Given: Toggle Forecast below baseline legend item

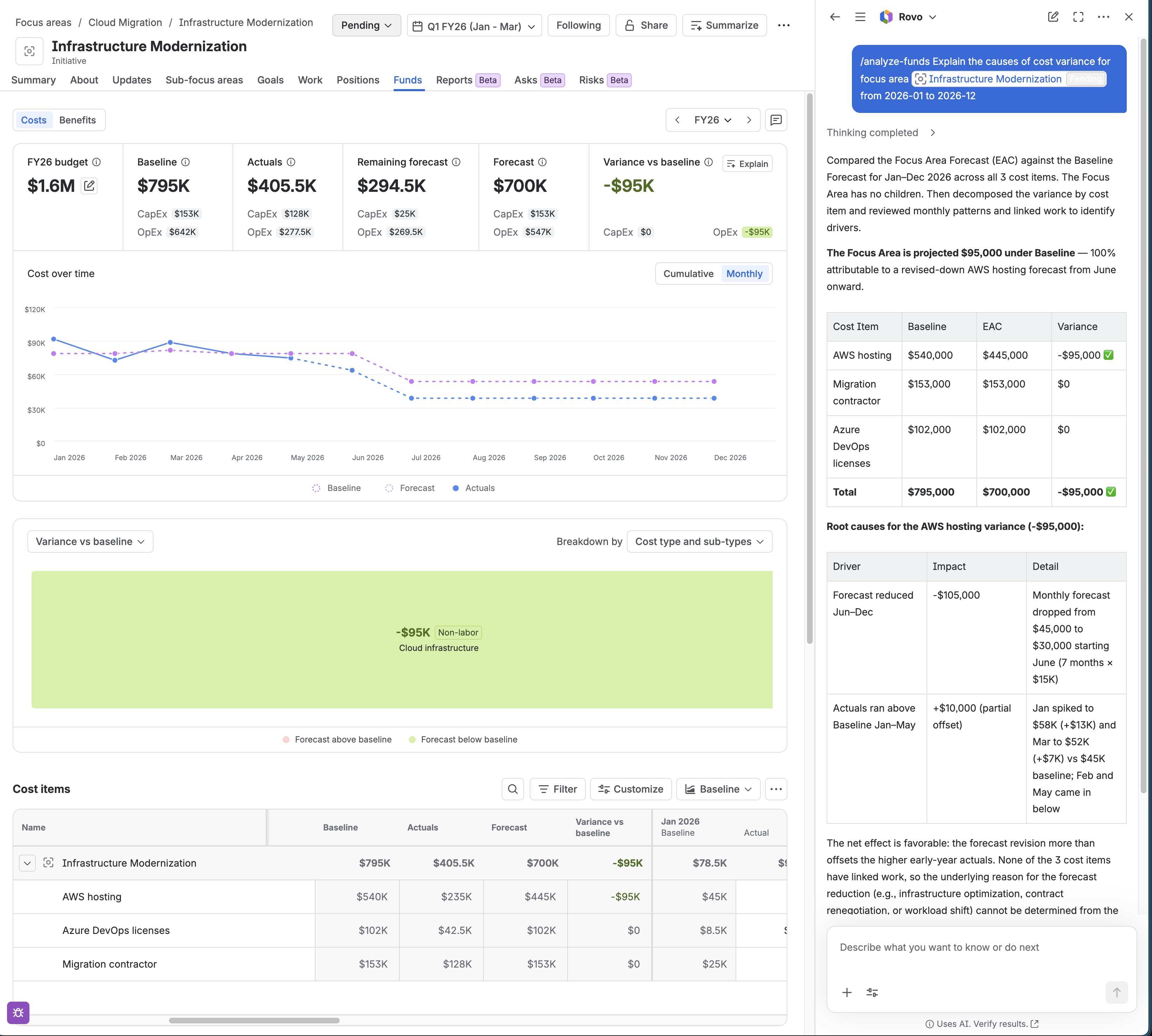Looking at the screenshot, I should tap(463, 739).
